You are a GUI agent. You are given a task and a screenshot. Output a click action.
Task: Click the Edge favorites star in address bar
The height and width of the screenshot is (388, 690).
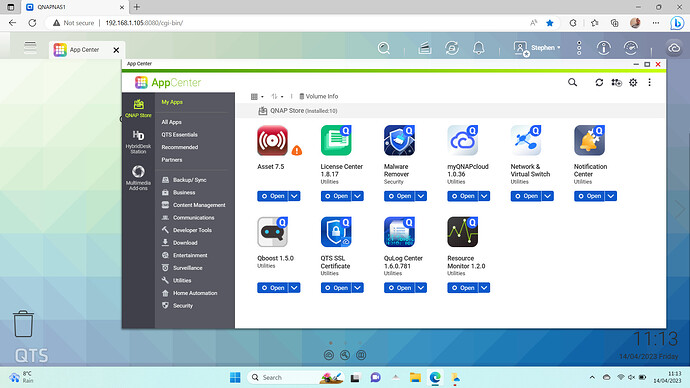550,23
